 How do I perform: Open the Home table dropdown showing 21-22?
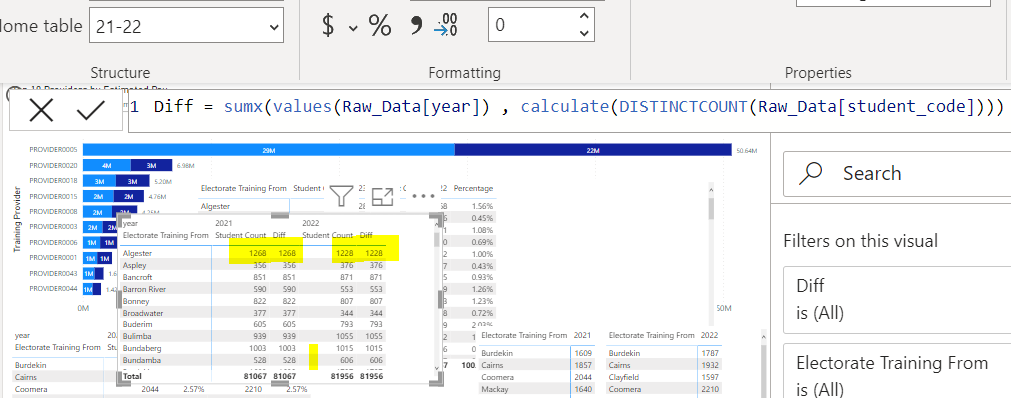pyautogui.click(x=186, y=26)
